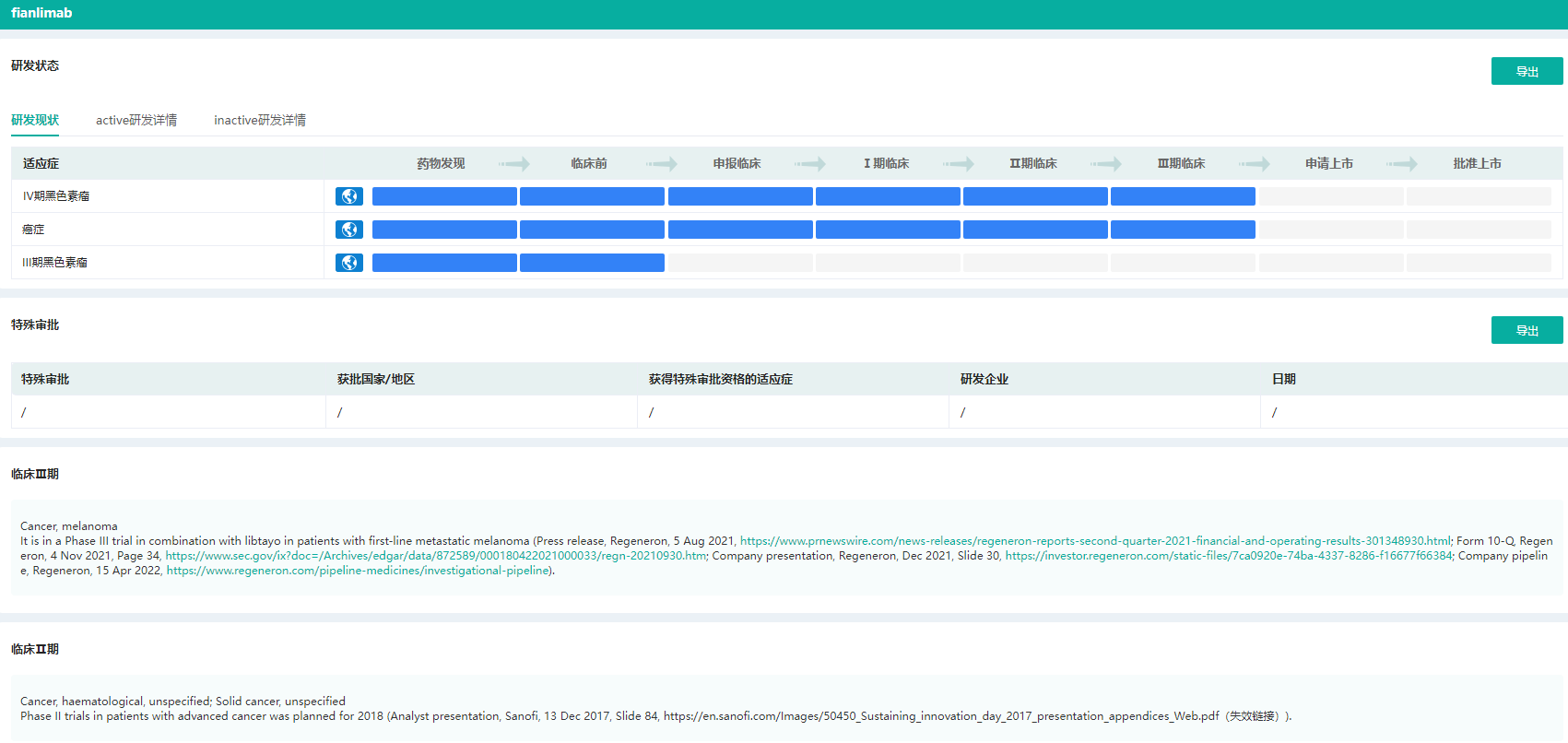The image size is (1568, 743).
Task: Open investor.regeneron.com static-files link
Action: (x=1228, y=556)
